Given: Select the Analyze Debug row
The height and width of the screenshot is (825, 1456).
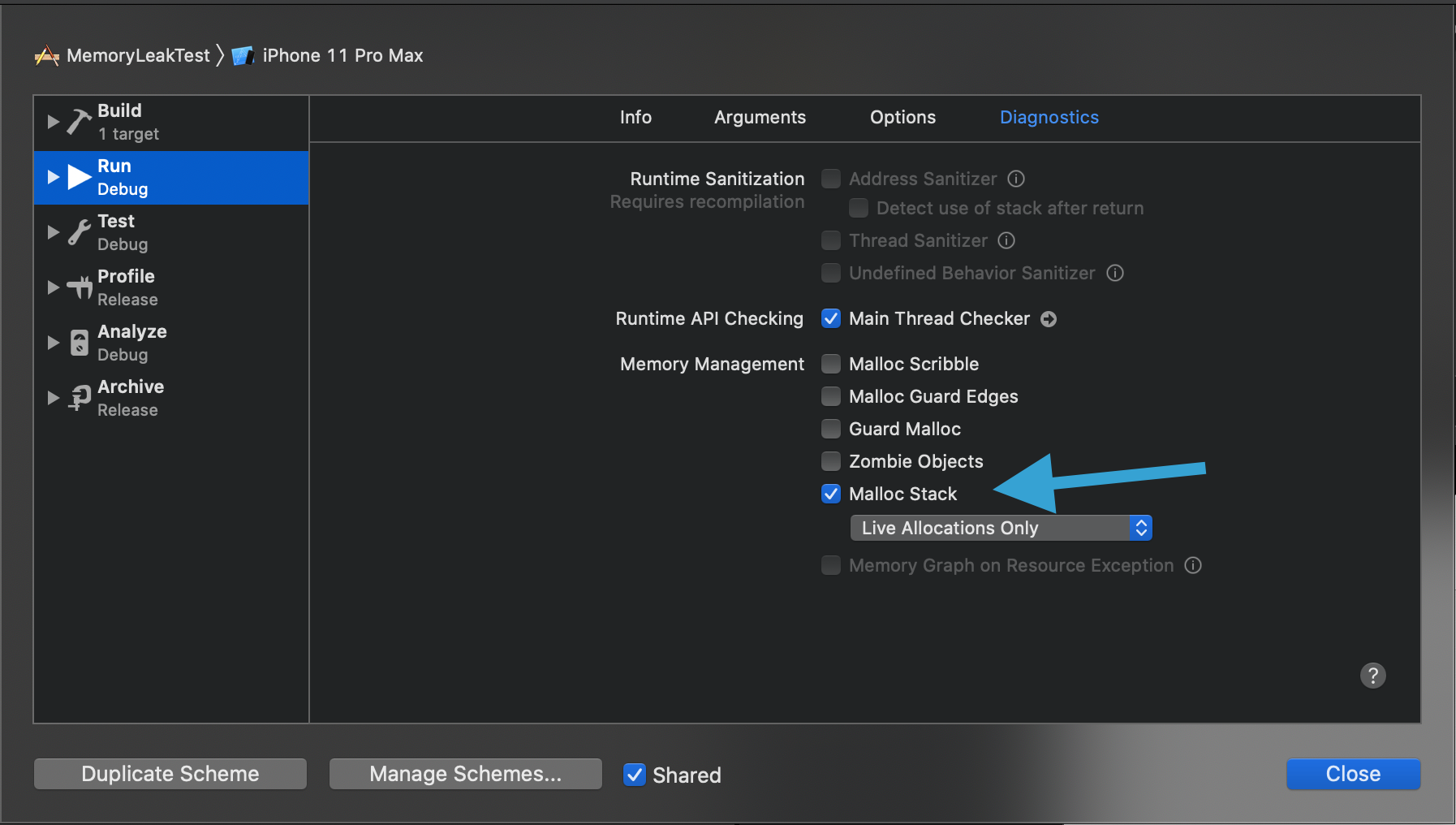Looking at the screenshot, I should click(x=171, y=343).
